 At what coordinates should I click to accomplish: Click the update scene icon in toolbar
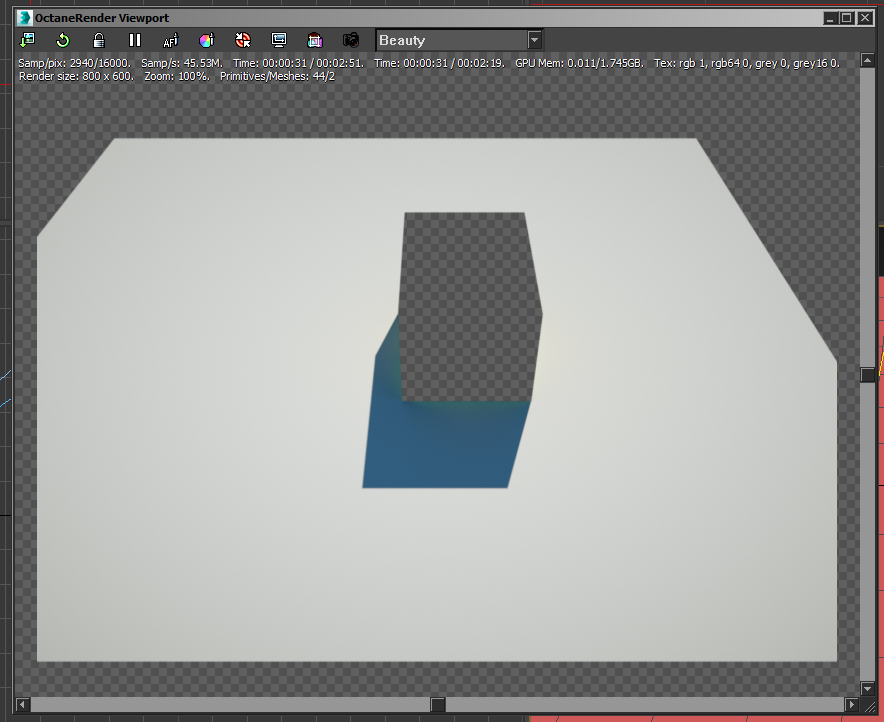(27, 40)
